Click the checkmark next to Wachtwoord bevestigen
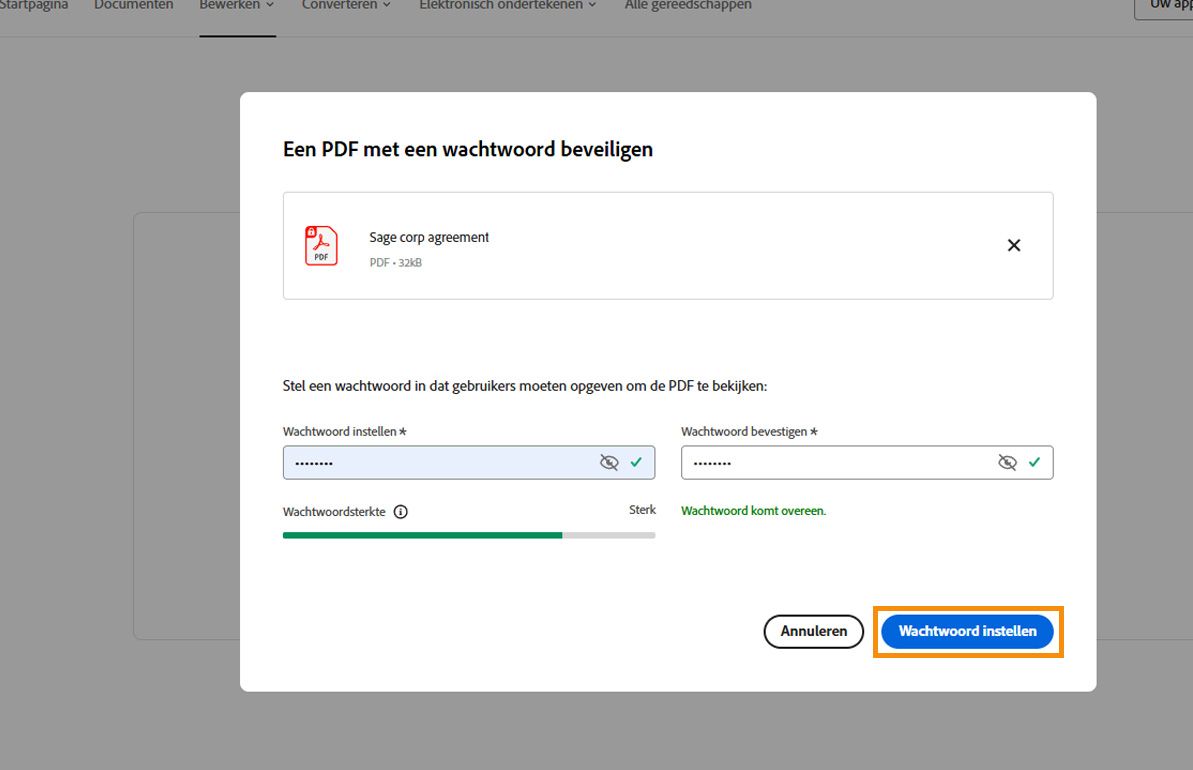1193x770 pixels. pos(1035,462)
